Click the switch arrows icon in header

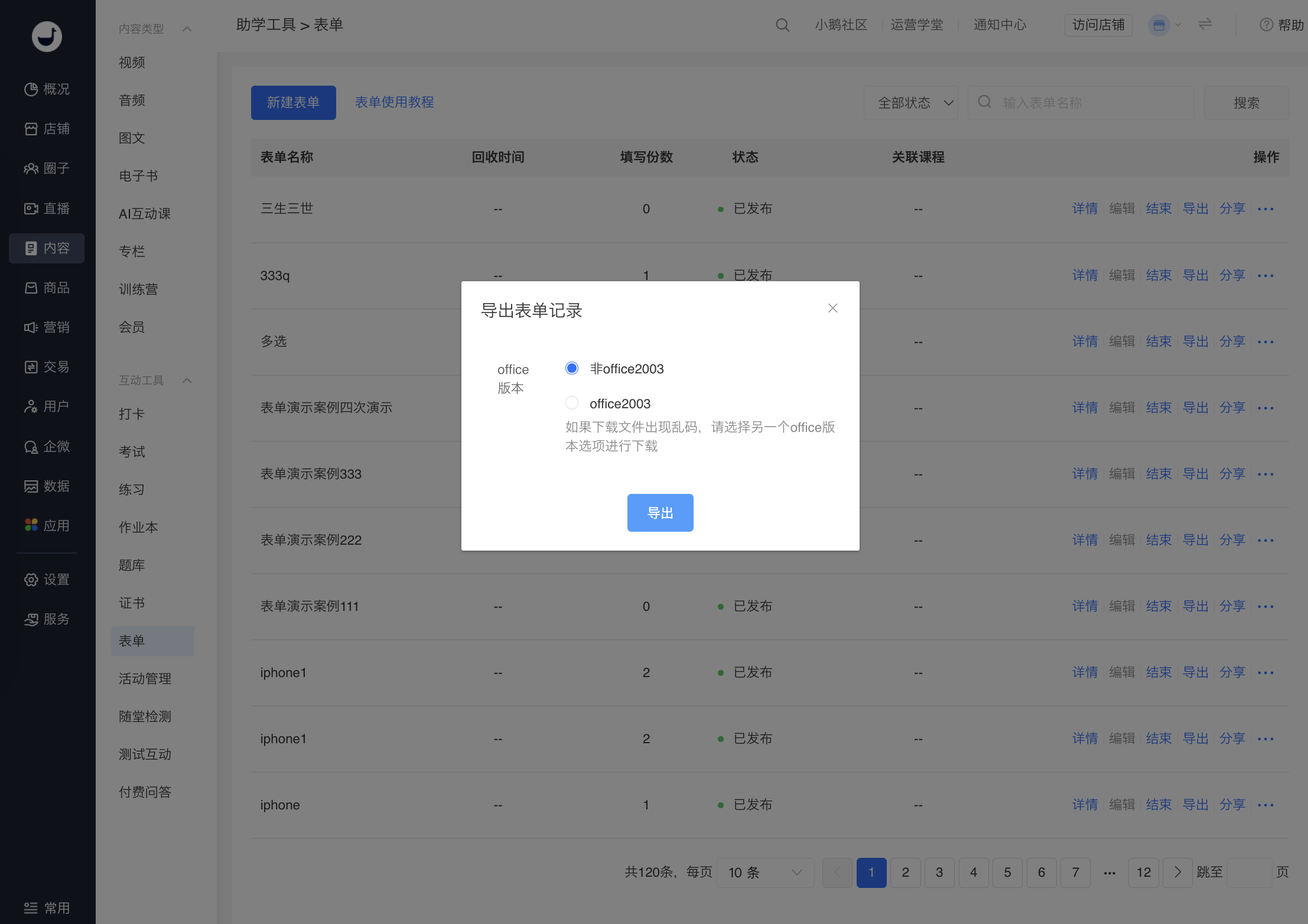coord(1205,24)
